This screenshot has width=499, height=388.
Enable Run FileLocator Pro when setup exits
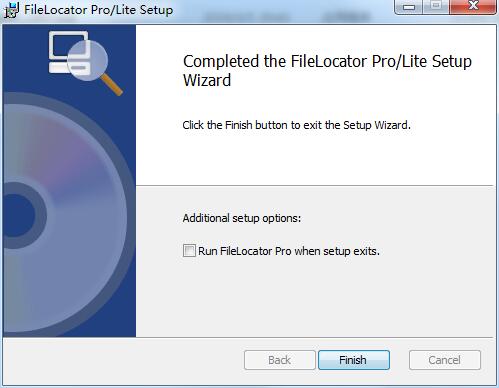click(189, 250)
